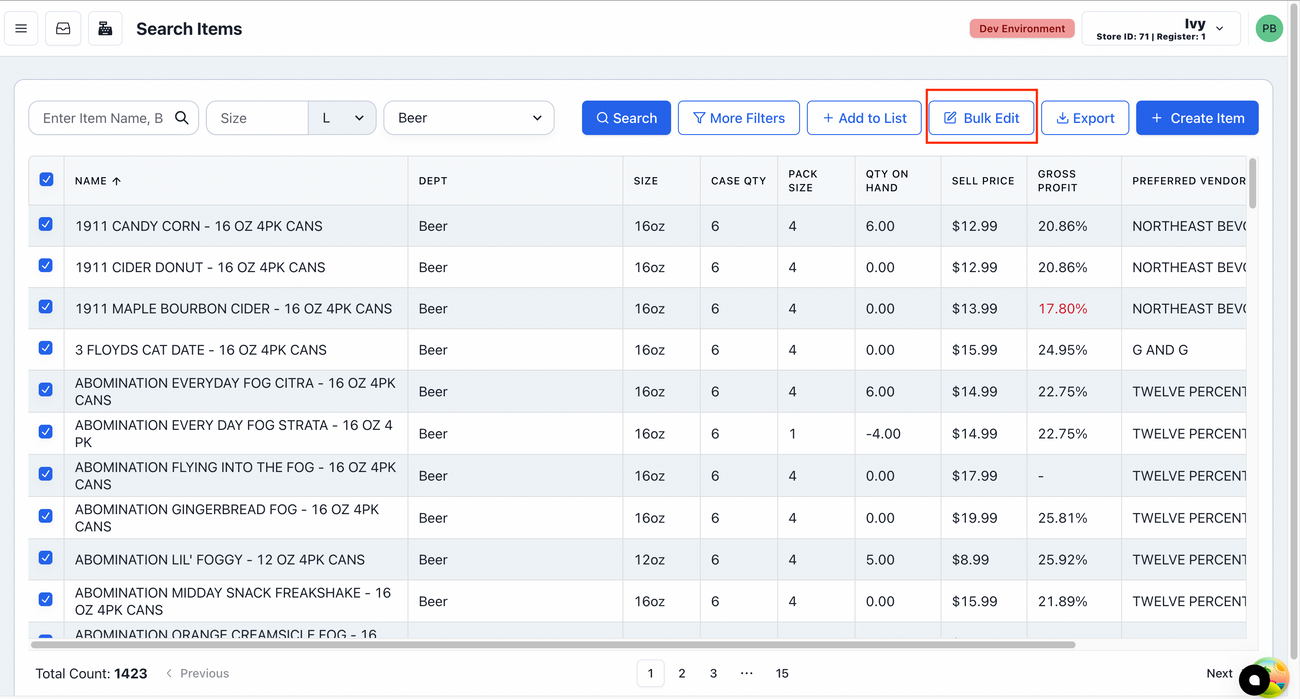Open the inbox tray icon
This screenshot has height=699, width=1300.
(x=63, y=29)
